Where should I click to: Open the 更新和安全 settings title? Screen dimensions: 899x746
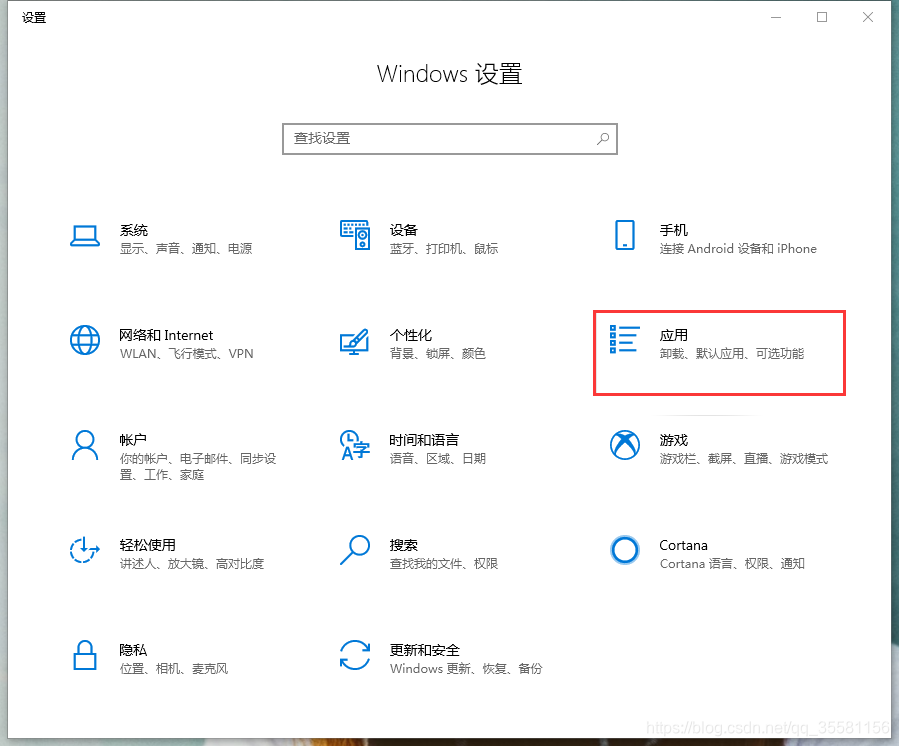425,650
